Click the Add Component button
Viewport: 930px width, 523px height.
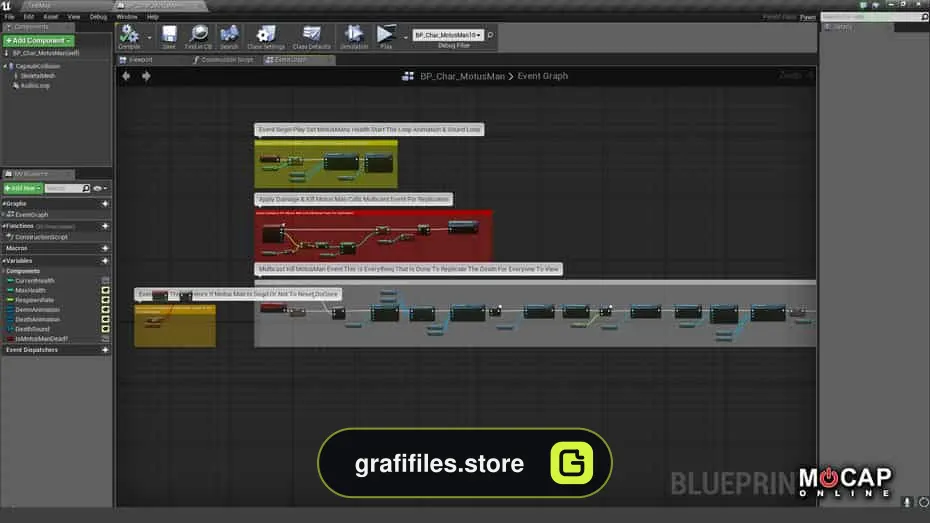coord(39,40)
